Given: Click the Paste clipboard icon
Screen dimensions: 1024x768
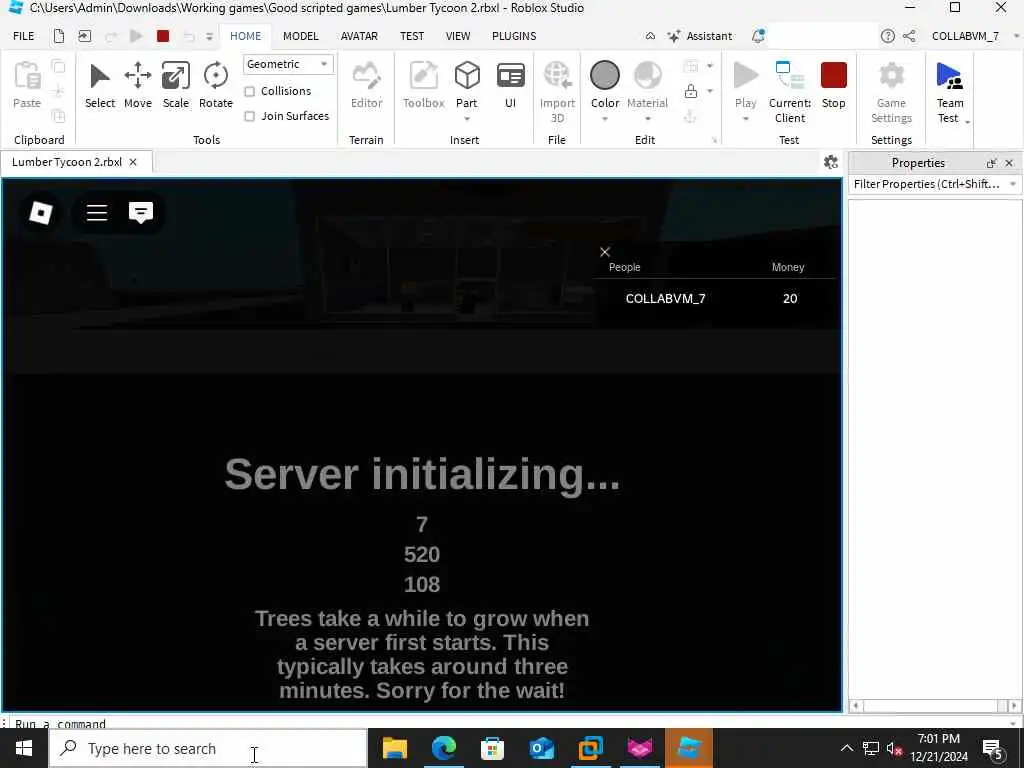Looking at the screenshot, I should point(27,76).
